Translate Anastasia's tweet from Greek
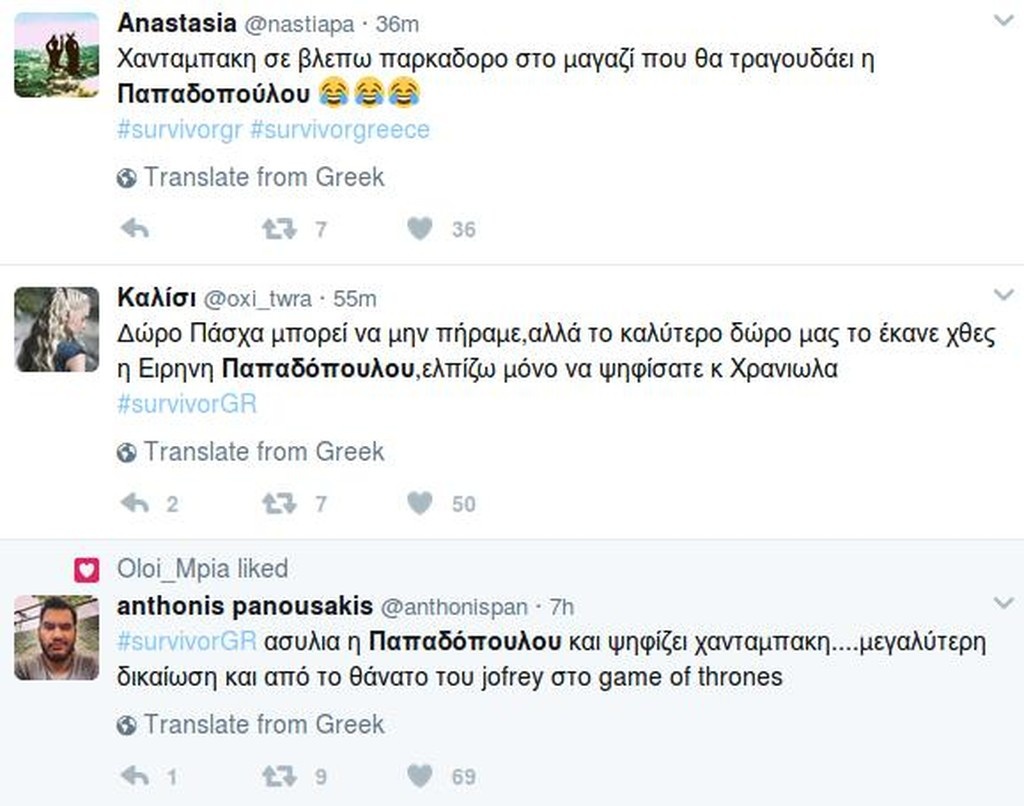 [263, 178]
